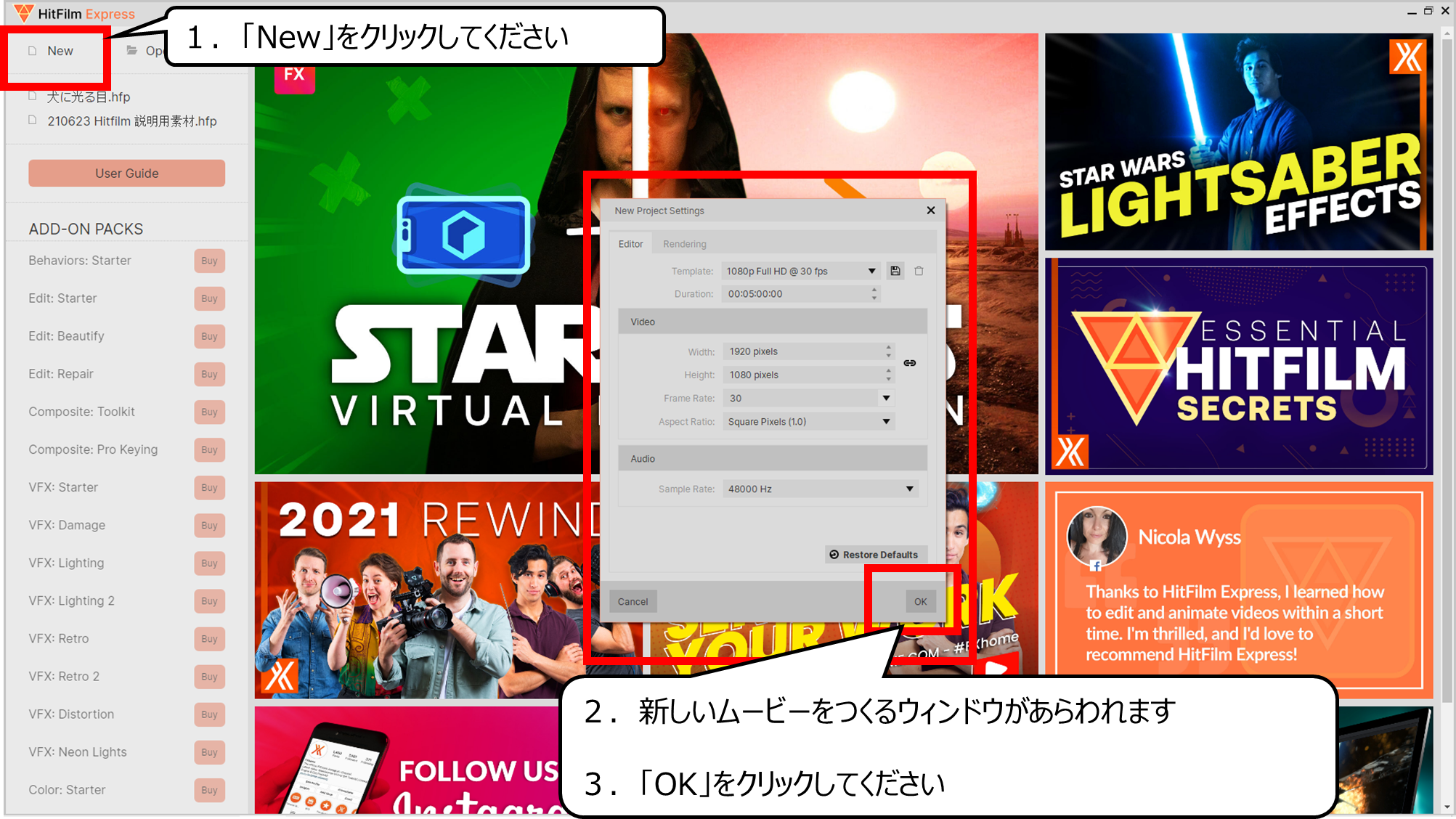Buy the VFX: Neon Lights pack
1456x819 pixels.
click(x=209, y=751)
